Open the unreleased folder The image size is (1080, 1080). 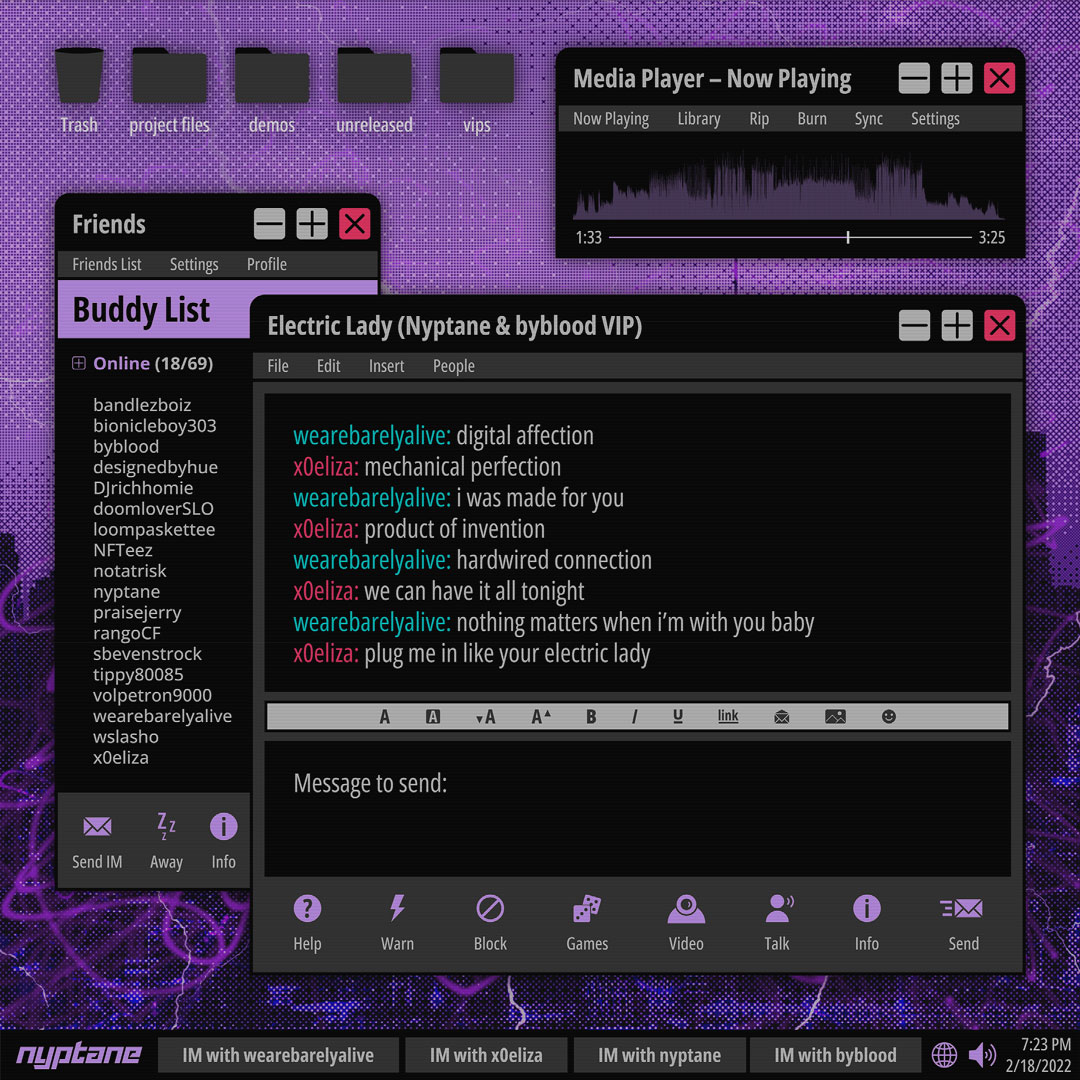[x=374, y=76]
